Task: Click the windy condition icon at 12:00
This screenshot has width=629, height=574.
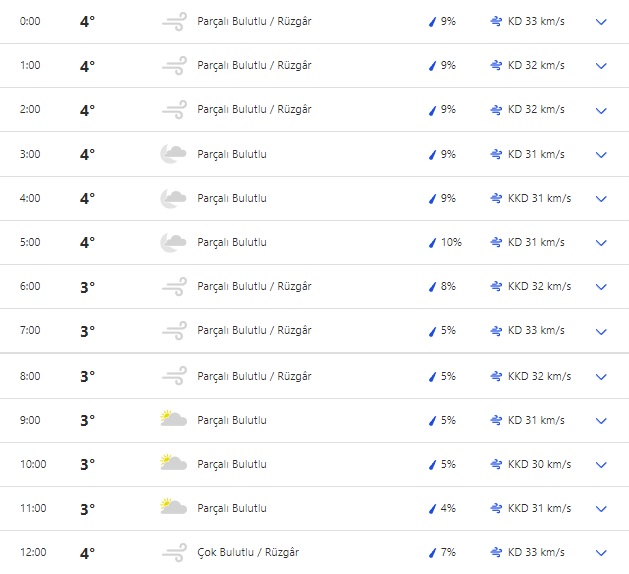Action: (174, 552)
